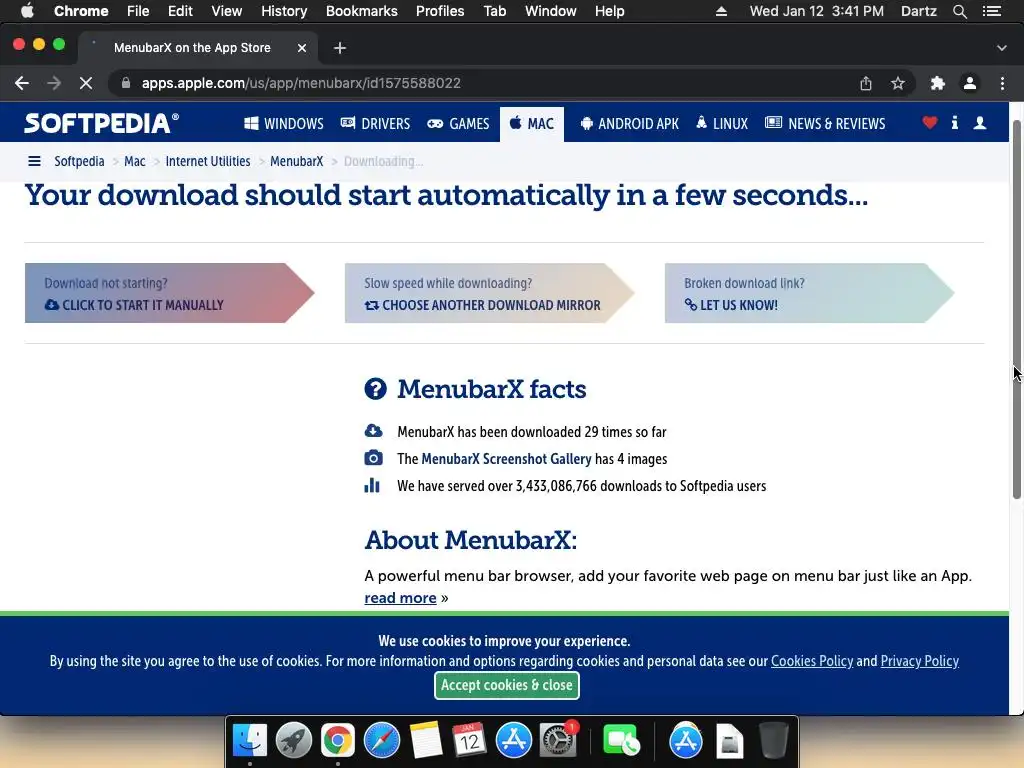Open Notes from the Dock
The height and width of the screenshot is (768, 1024).
tap(426, 741)
